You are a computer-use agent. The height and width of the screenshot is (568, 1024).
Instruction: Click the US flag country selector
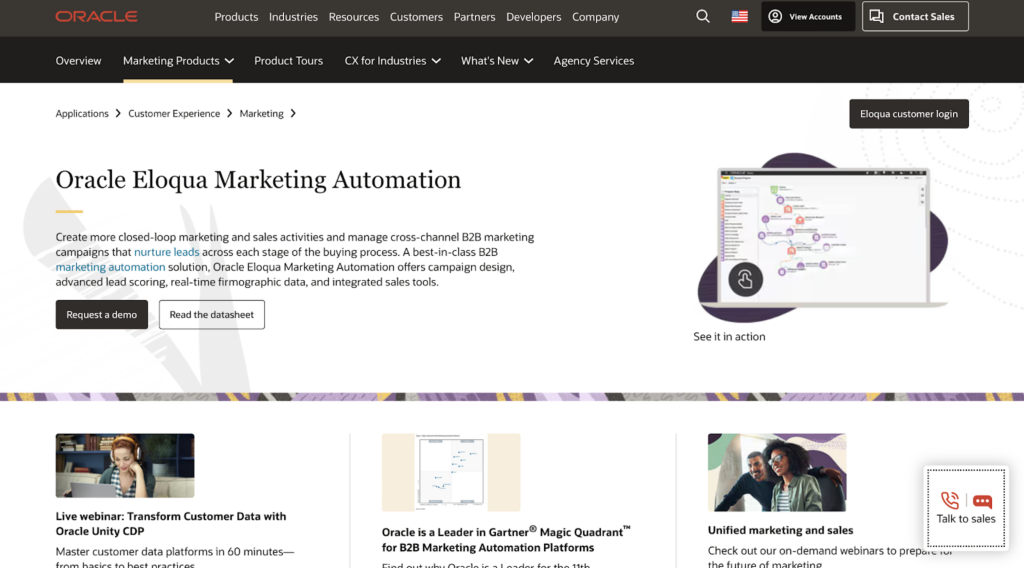click(739, 16)
